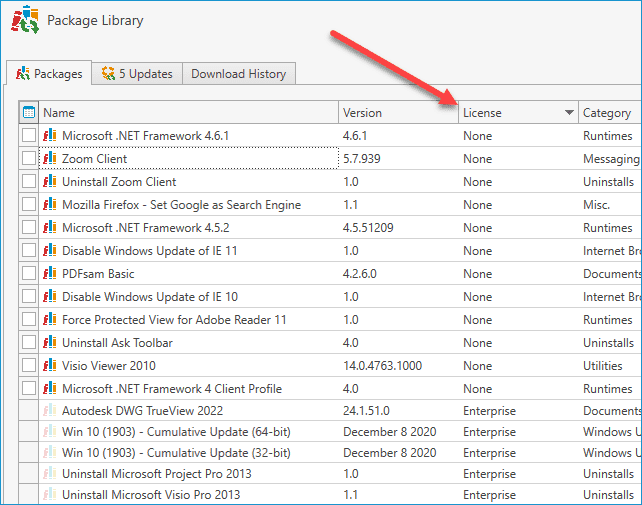This screenshot has width=642, height=505.
Task: Click the Autodesk DWG TrueView 2022 icon
Action: coord(50,410)
